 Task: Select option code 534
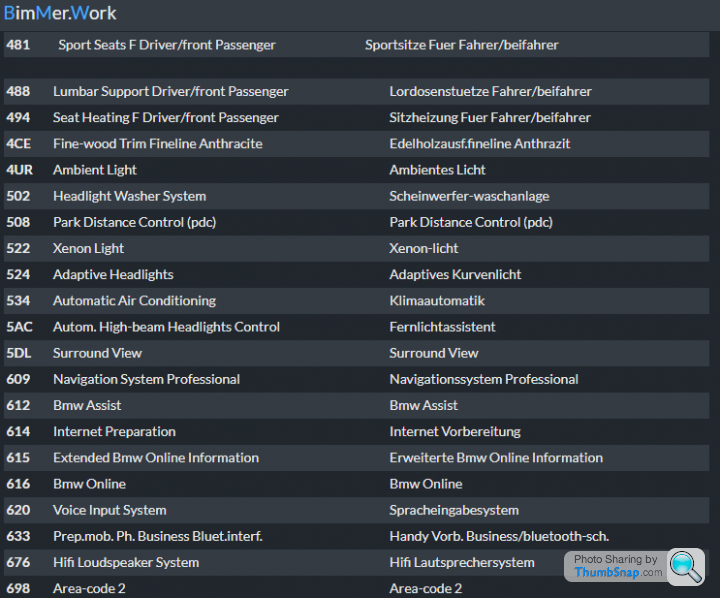point(18,301)
